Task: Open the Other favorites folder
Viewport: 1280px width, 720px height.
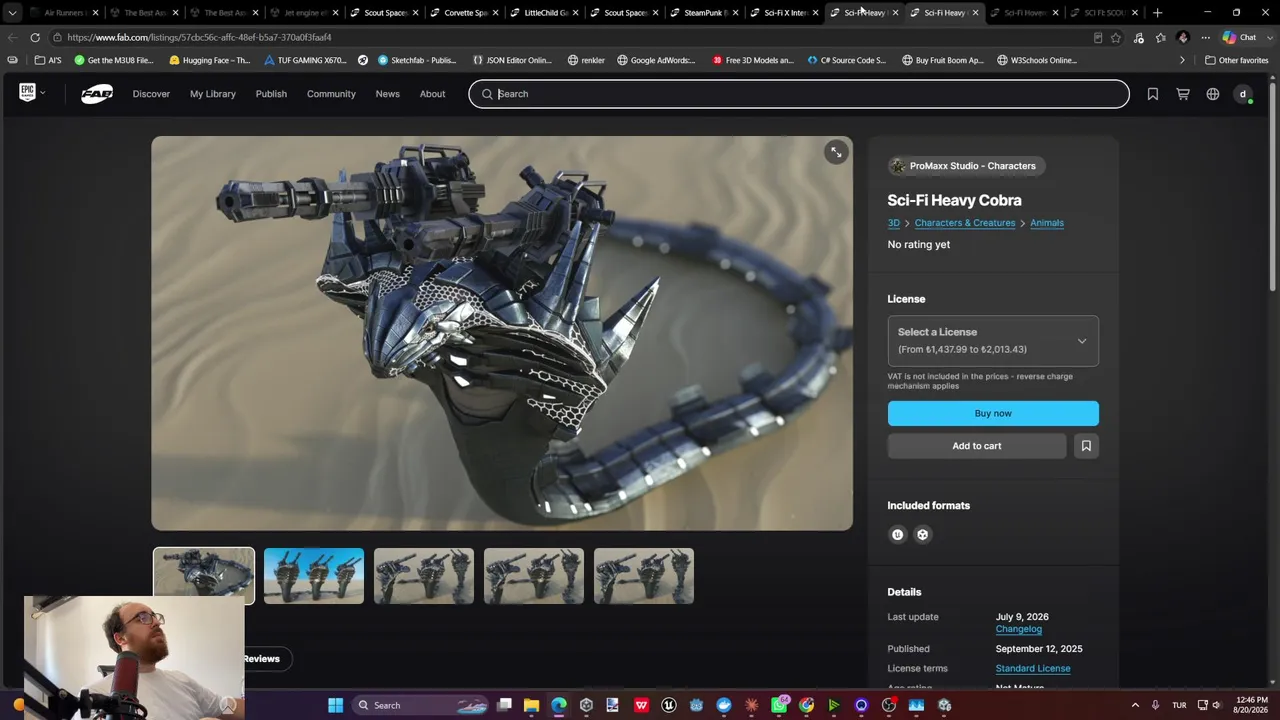Action: click(x=1237, y=60)
